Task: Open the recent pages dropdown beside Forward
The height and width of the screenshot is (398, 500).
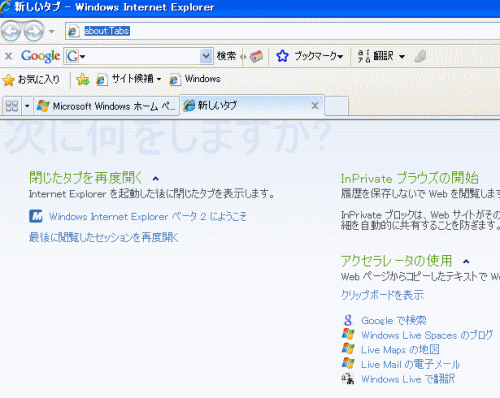Action: (x=51, y=32)
